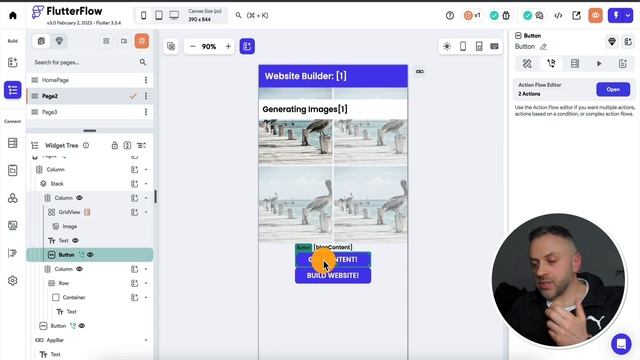Click the BUILD WEBSITE! button on canvas
Image resolution: width=640 pixels, height=360 pixels.
pos(333,276)
